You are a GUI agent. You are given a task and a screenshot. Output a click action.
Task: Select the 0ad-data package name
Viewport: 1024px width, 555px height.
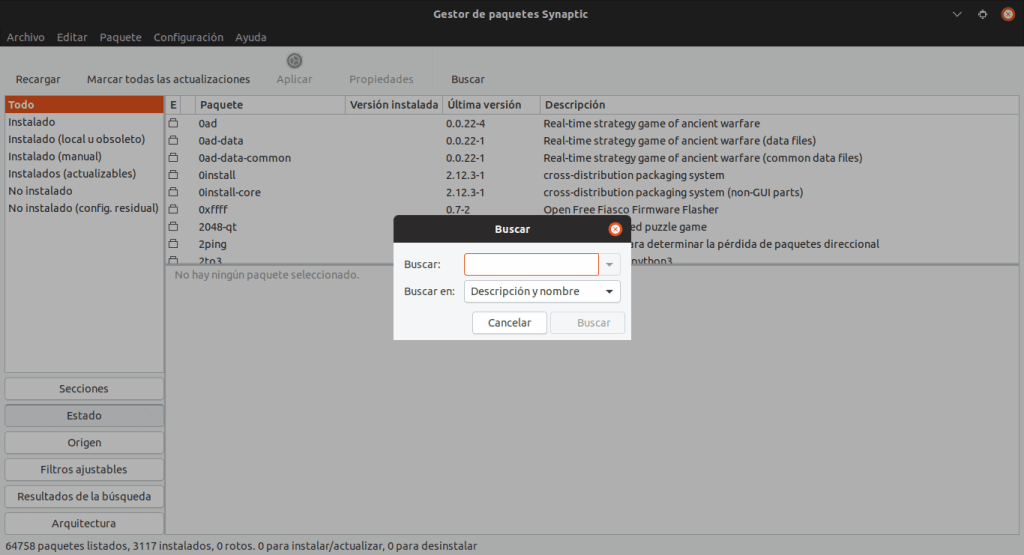tap(221, 140)
